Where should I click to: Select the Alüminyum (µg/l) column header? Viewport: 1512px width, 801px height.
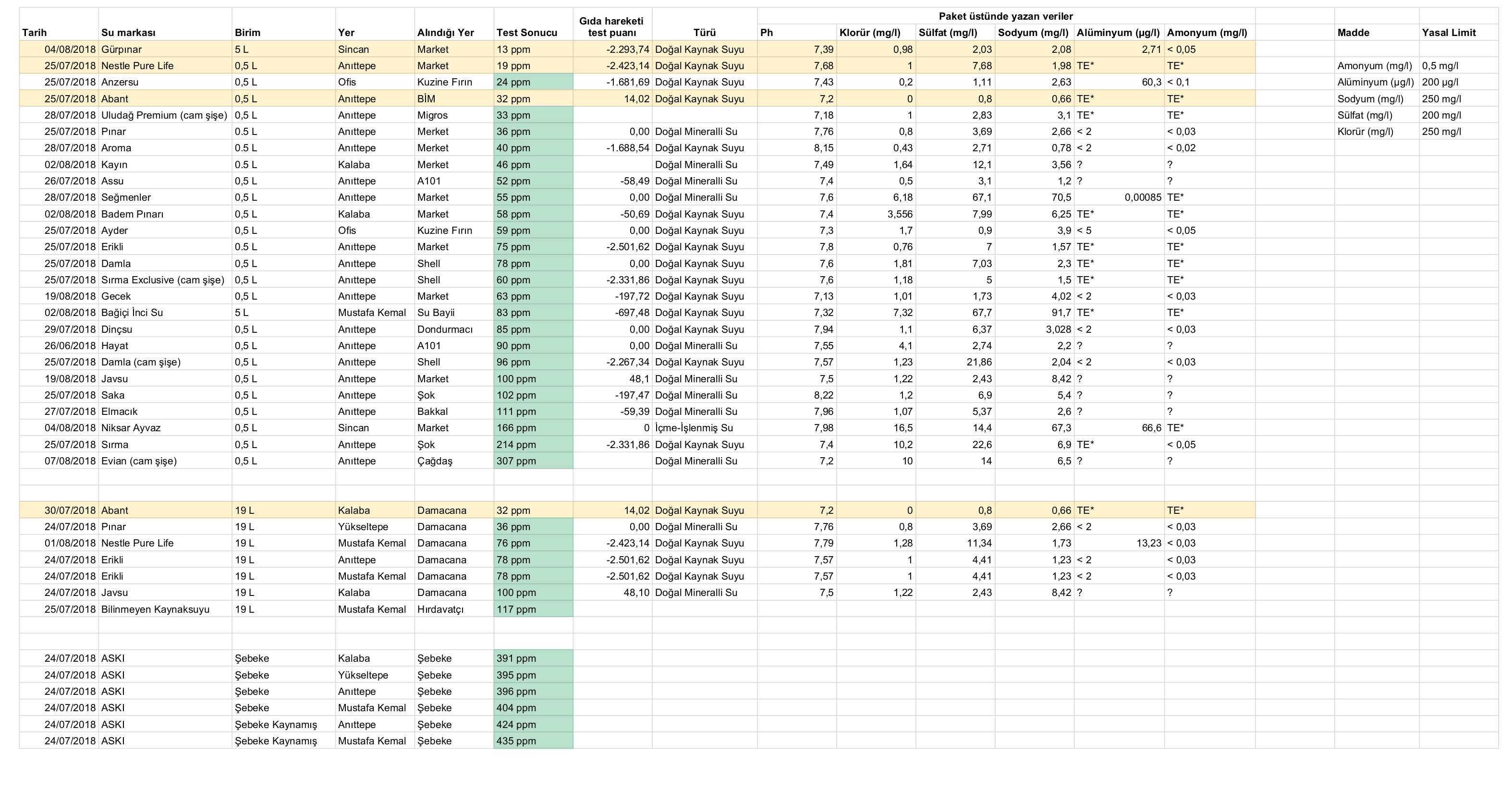point(1118,33)
